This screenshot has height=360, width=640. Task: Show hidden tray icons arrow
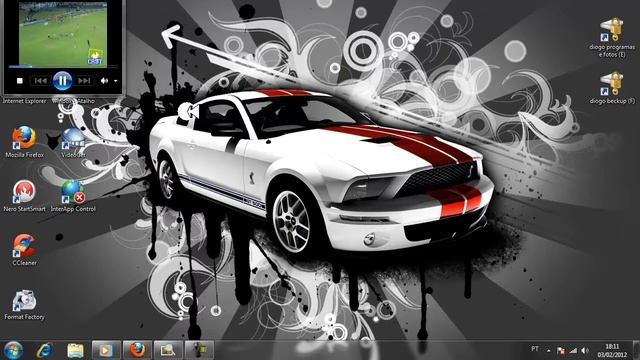[x=549, y=350]
